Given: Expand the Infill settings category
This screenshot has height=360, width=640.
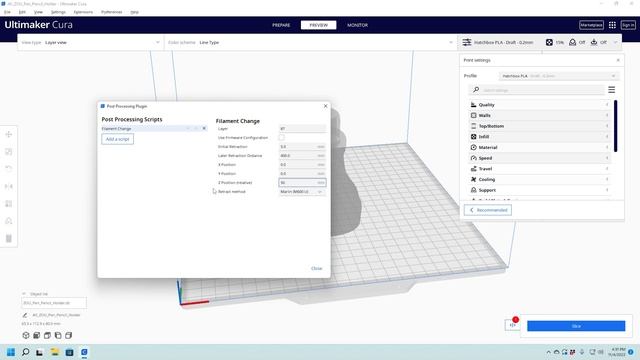Looking at the screenshot, I should [x=540, y=137].
